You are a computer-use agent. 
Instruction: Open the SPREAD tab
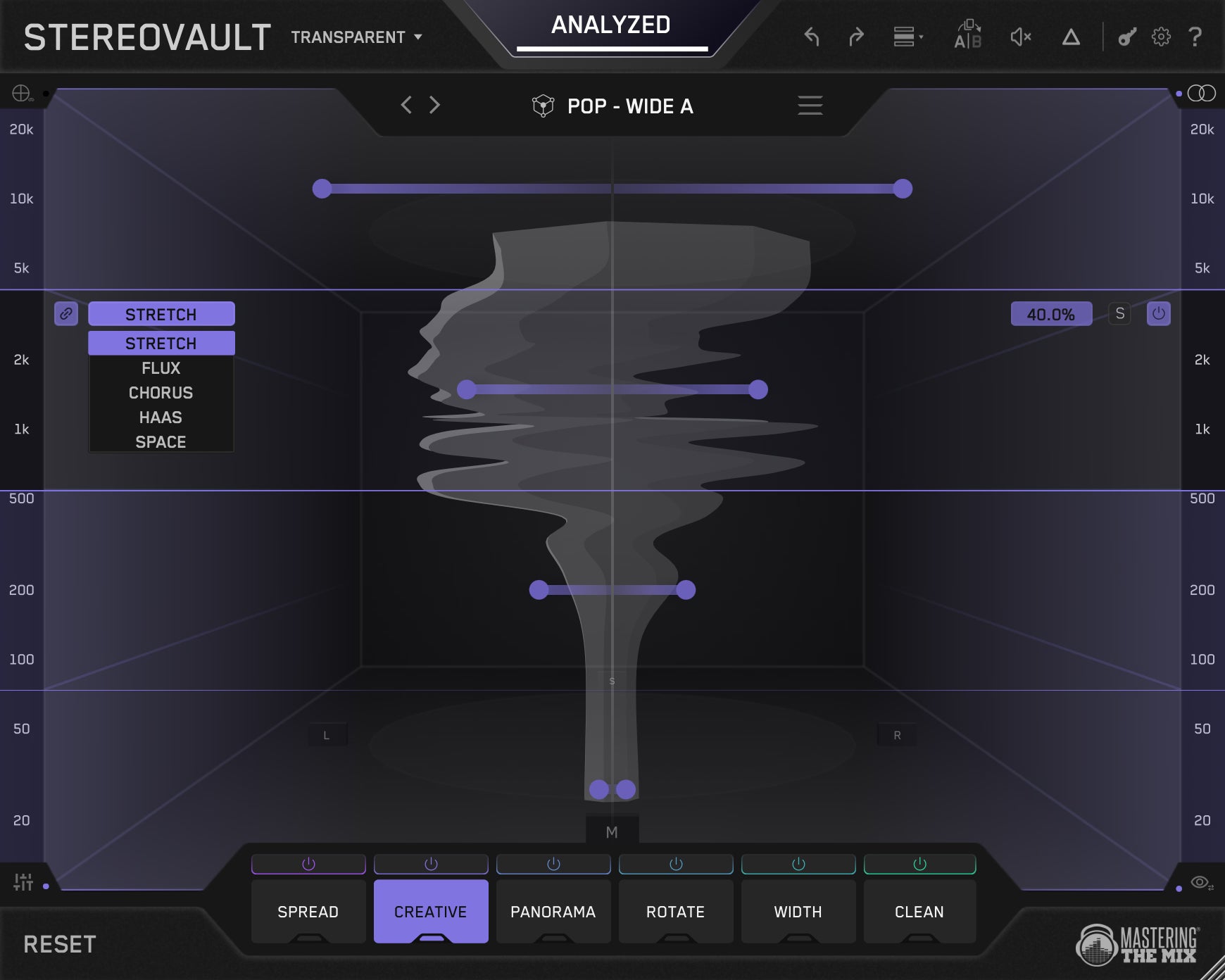(308, 912)
